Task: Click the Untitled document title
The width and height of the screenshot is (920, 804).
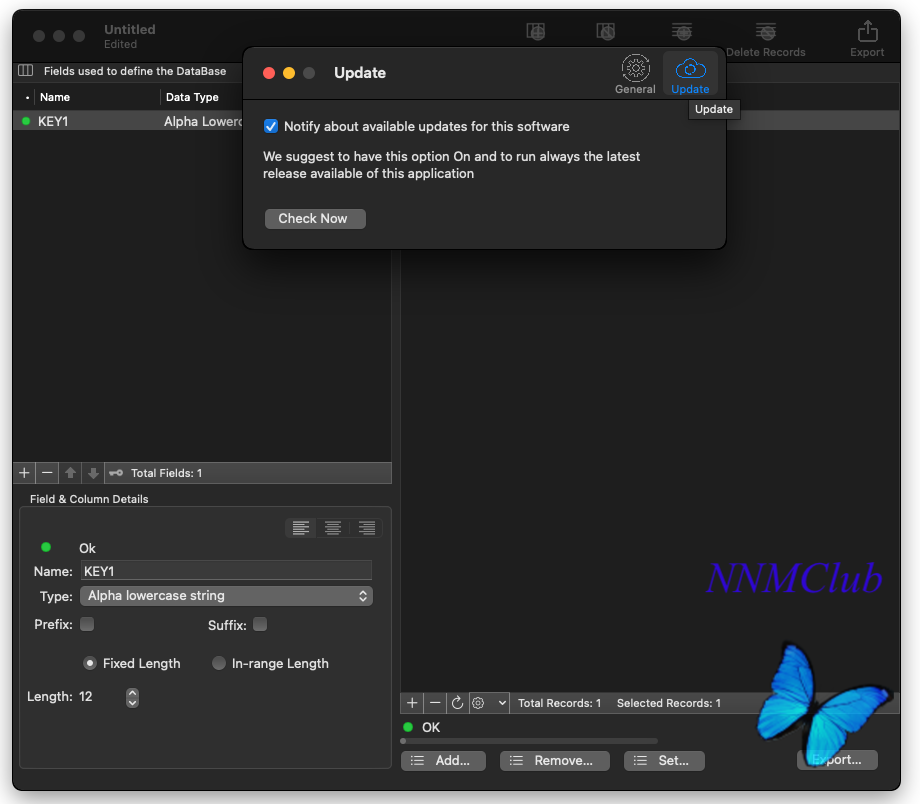Action: pos(130,29)
